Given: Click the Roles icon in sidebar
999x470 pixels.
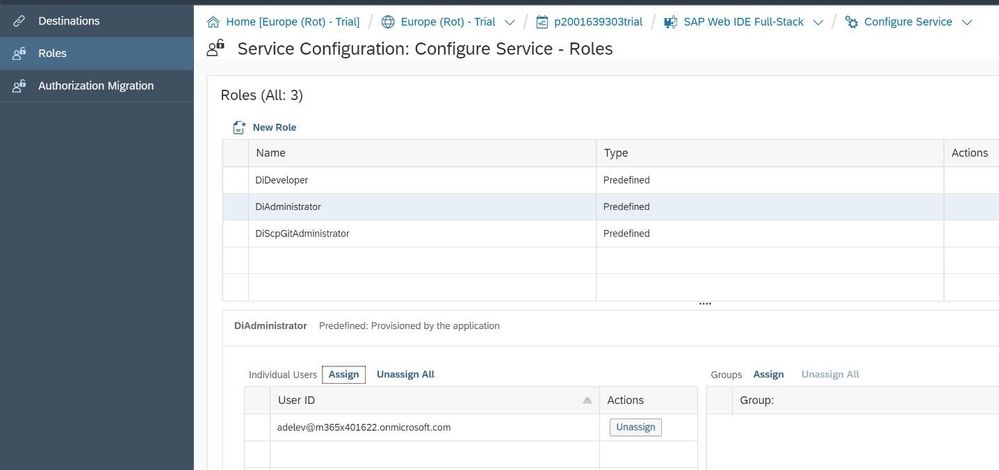Looking at the screenshot, I should (18, 53).
